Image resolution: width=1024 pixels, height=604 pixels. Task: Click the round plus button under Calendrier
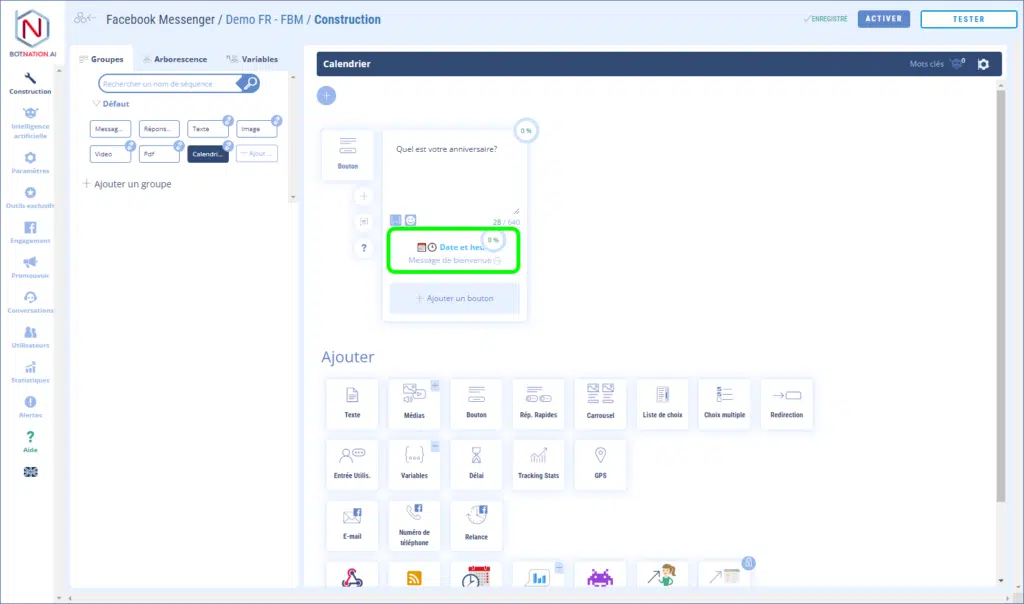(326, 96)
